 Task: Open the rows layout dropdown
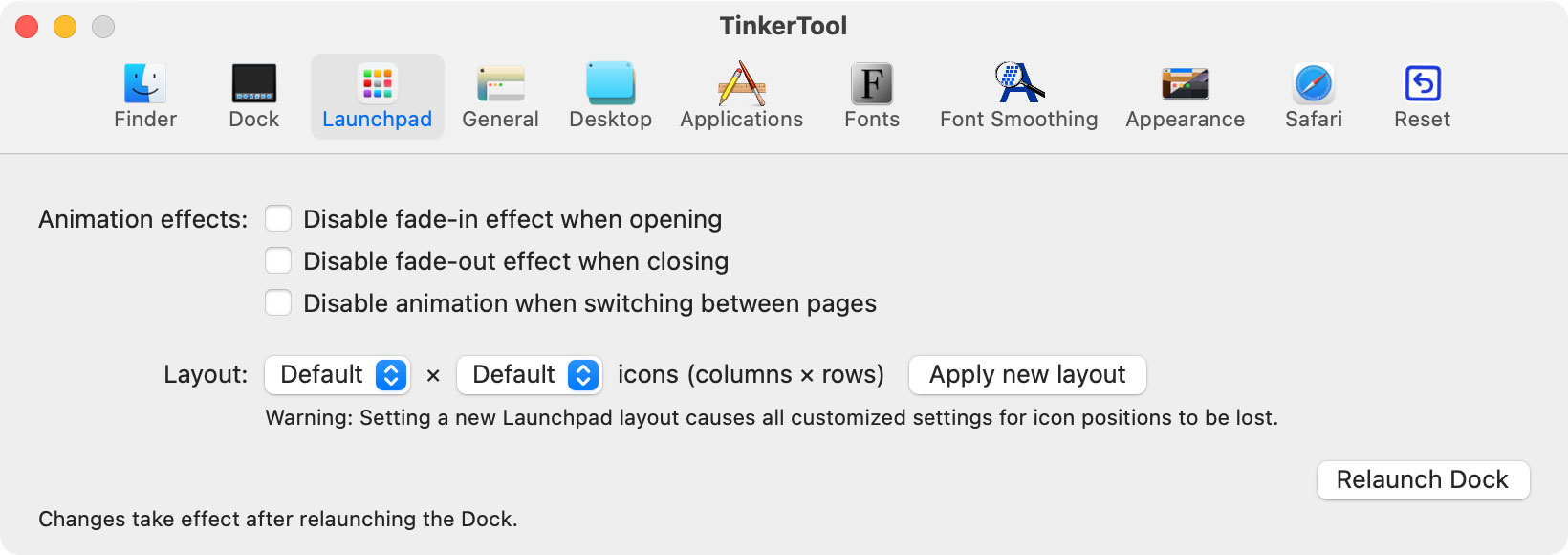pos(529,375)
